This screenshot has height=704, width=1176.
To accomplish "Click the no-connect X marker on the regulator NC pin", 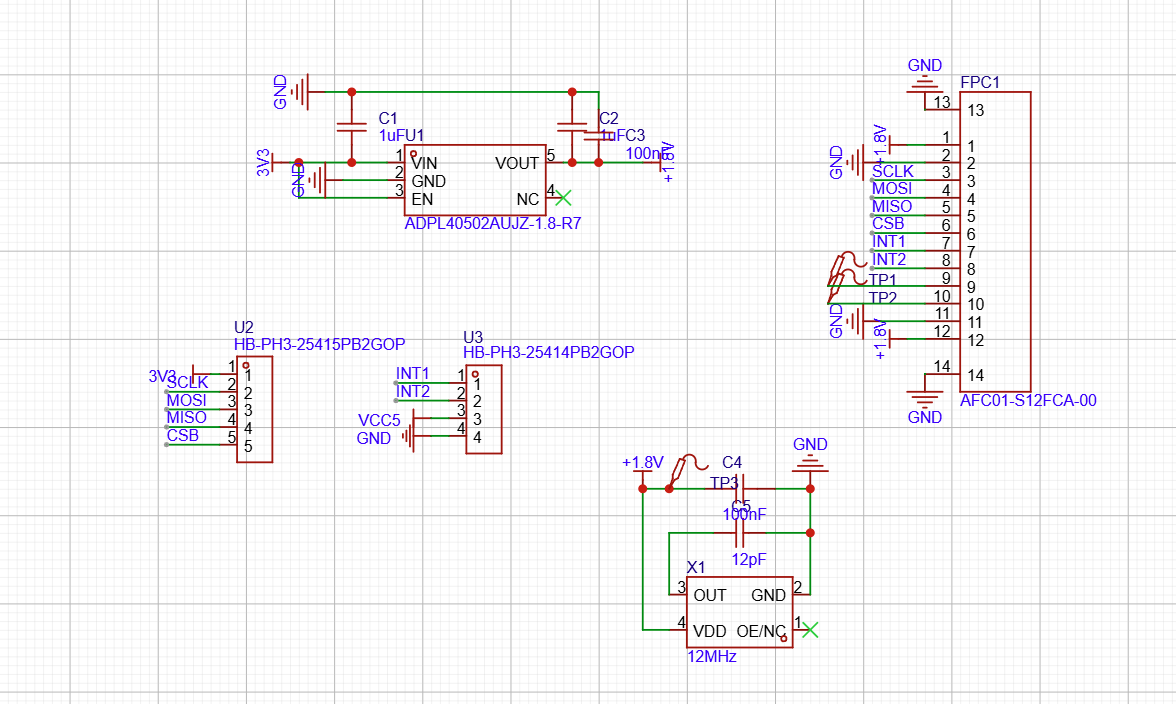I will [x=563, y=198].
